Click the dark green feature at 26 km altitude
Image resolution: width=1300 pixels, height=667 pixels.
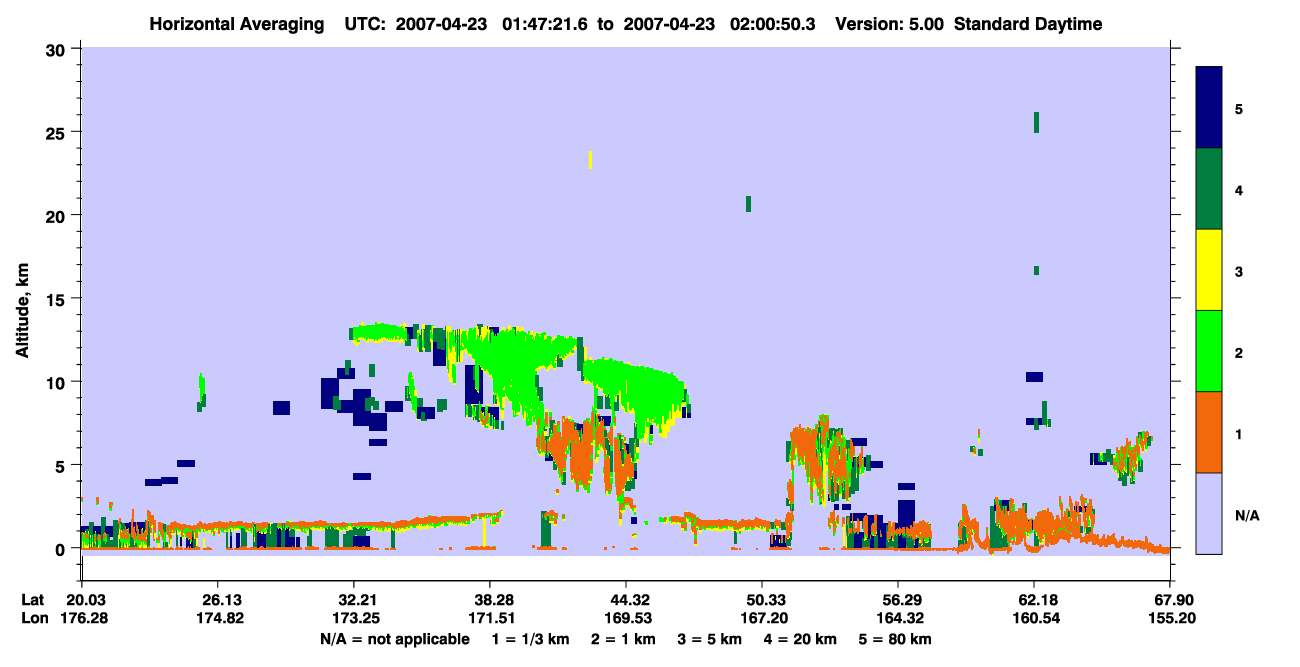pyautogui.click(x=1036, y=122)
